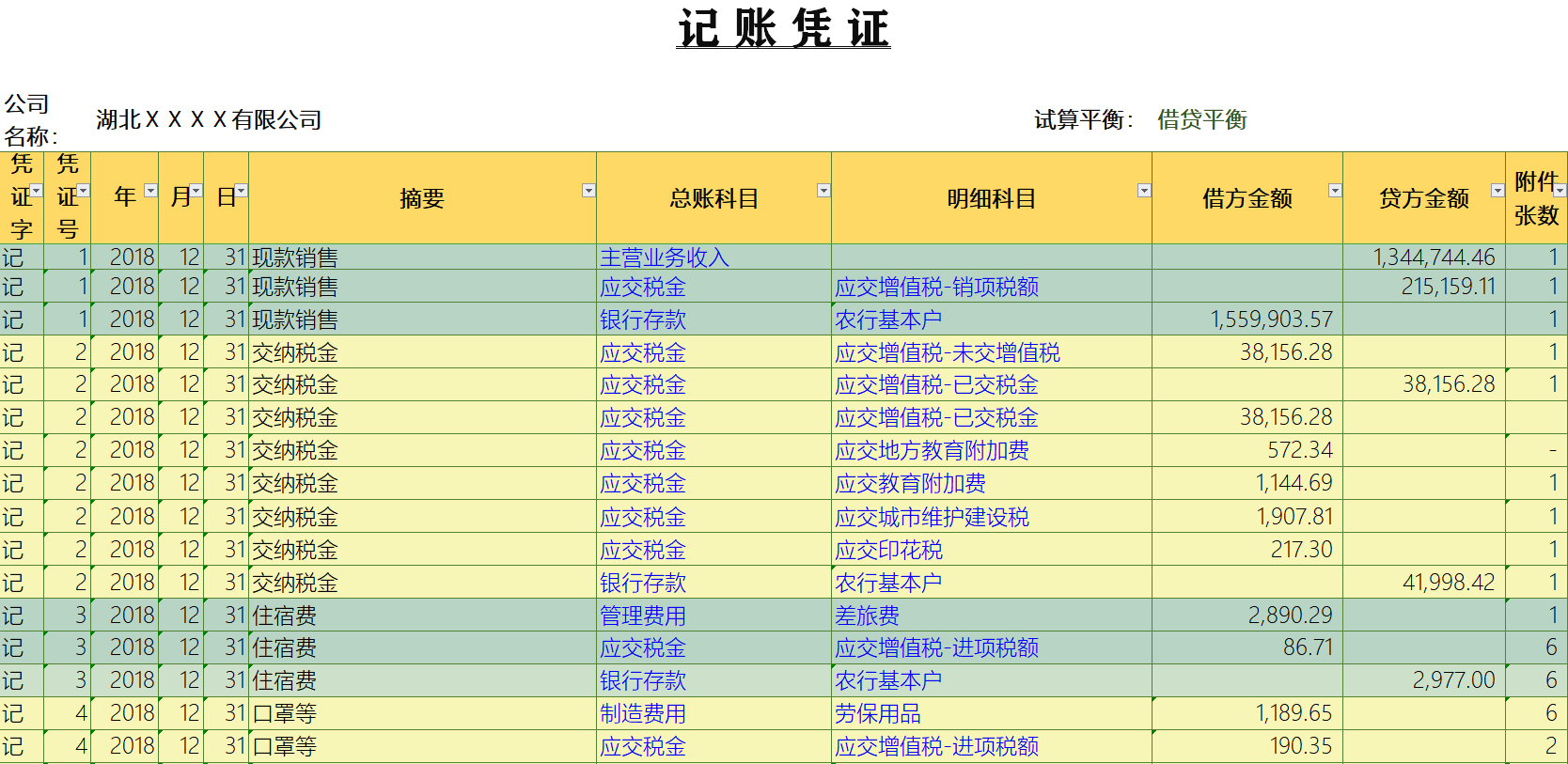Image resolution: width=1568 pixels, height=764 pixels.
Task: Select debit amount 1,144.69
Action: pos(1294,483)
